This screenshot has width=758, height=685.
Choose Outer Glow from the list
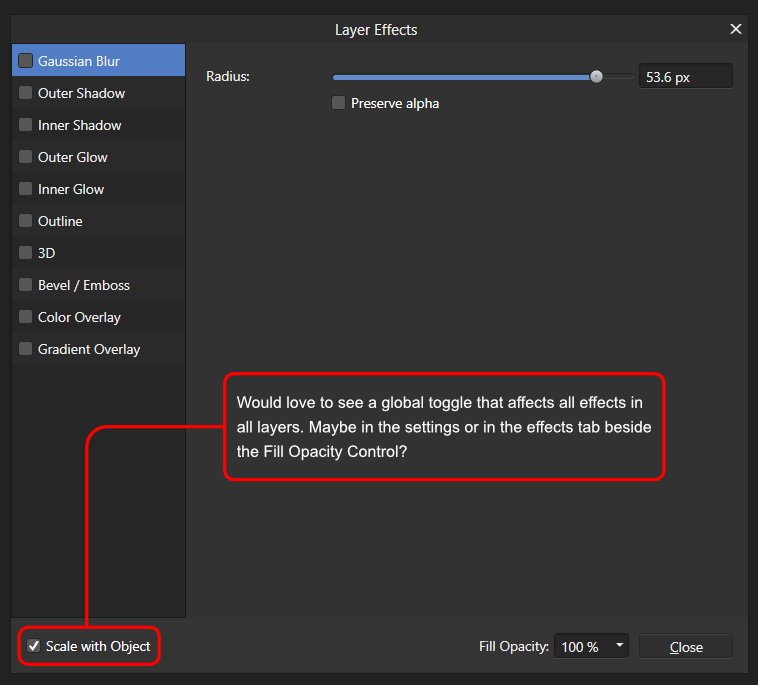pyautogui.click(x=99, y=157)
